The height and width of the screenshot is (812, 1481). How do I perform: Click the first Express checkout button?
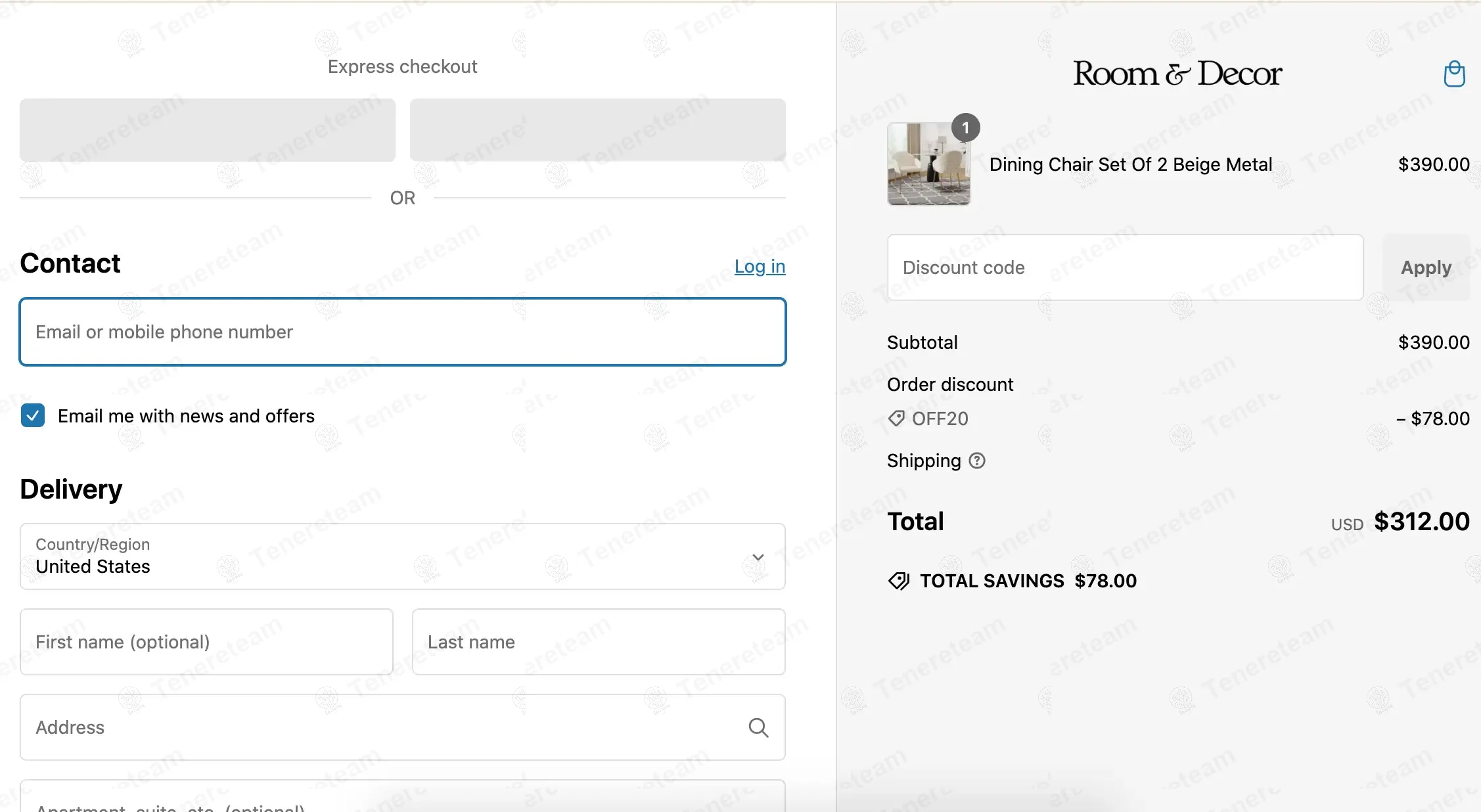(208, 130)
